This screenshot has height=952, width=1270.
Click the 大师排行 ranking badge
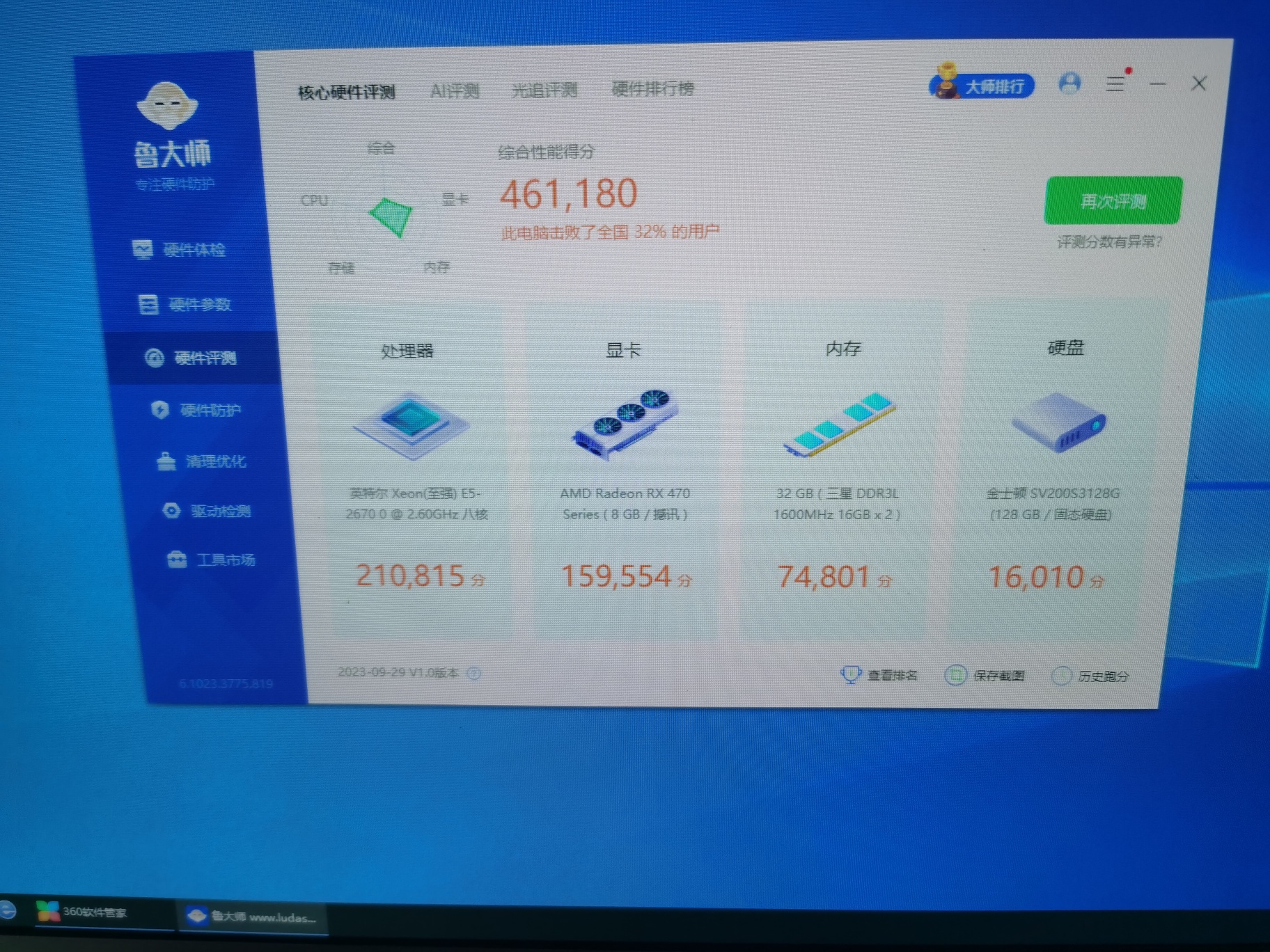pos(982,86)
